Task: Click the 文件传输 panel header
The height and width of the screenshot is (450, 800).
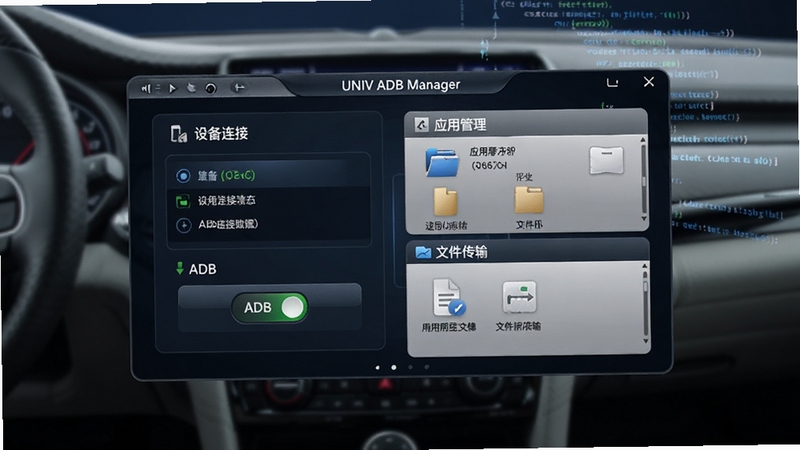Action: [528, 252]
